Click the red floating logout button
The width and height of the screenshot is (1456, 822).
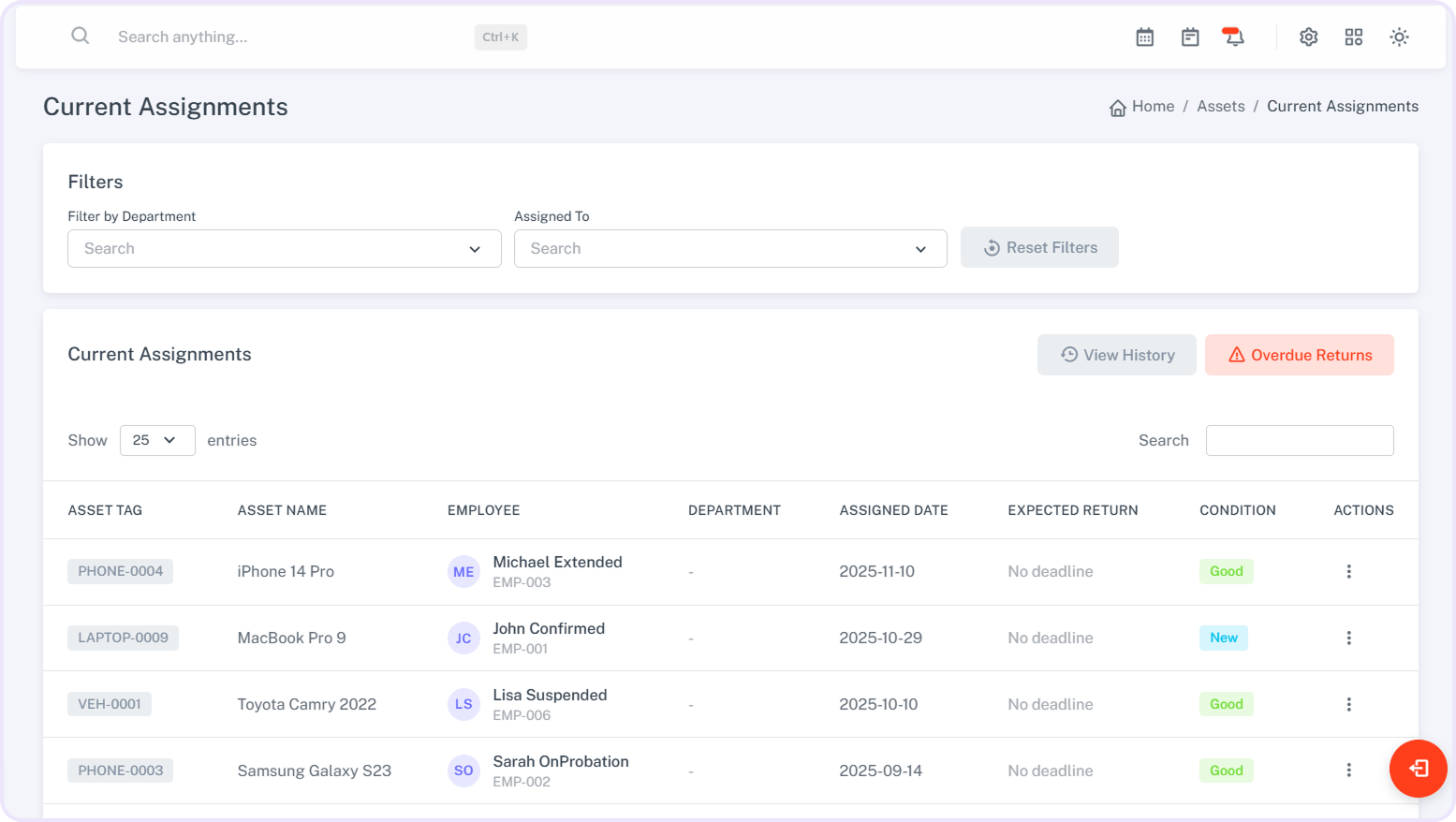1418,769
